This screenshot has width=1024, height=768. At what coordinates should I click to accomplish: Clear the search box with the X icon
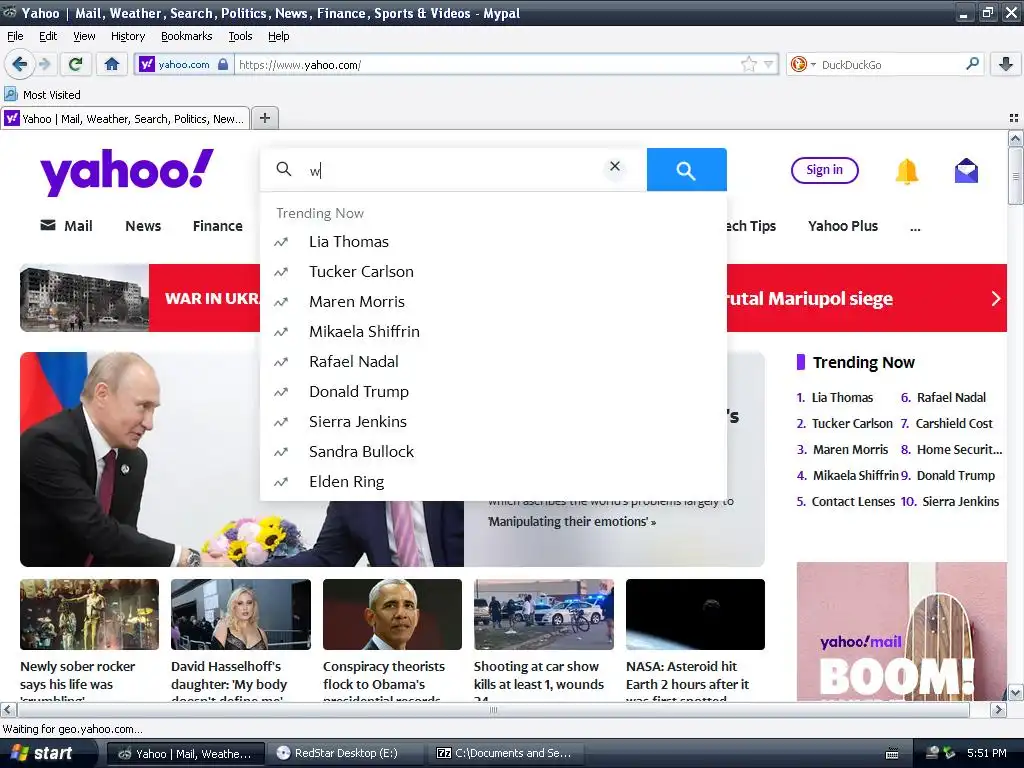[615, 167]
